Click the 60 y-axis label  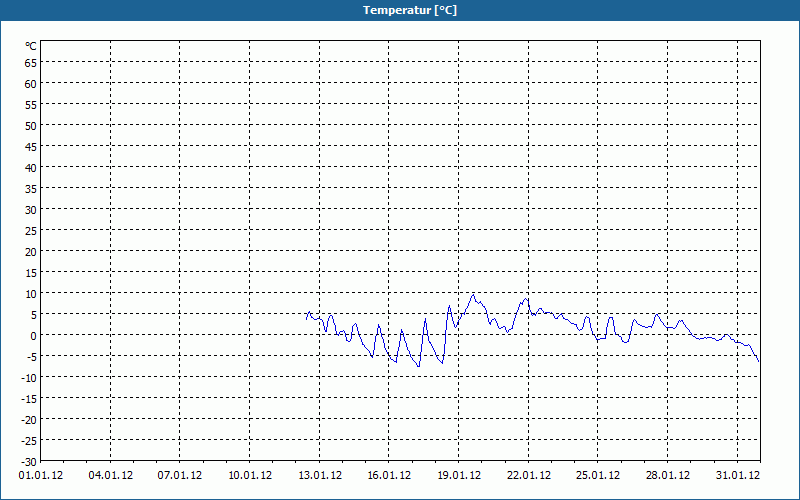(x=31, y=84)
